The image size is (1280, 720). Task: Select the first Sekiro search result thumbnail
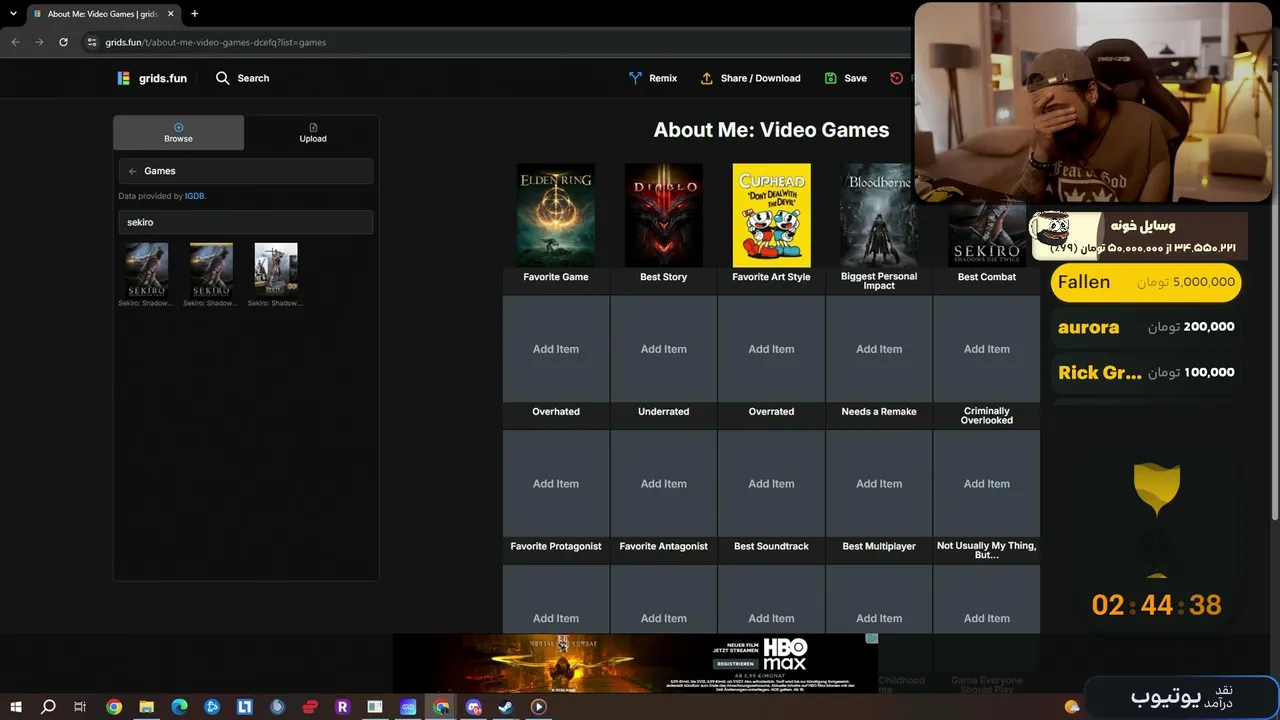[146, 270]
